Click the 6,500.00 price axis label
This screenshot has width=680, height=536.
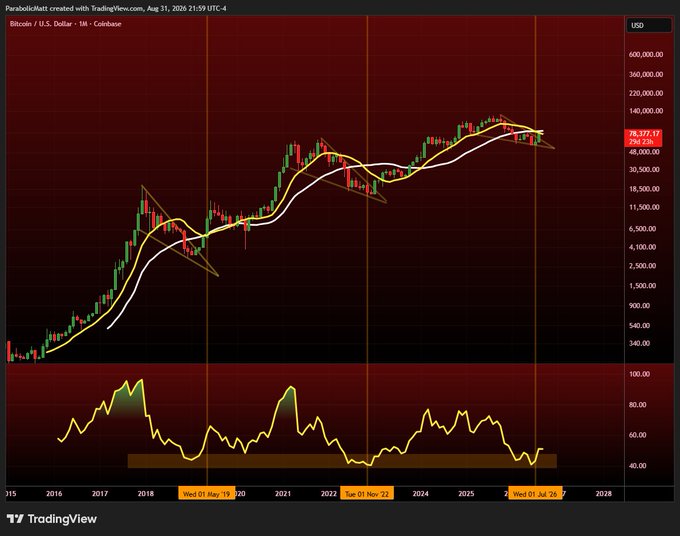642,228
